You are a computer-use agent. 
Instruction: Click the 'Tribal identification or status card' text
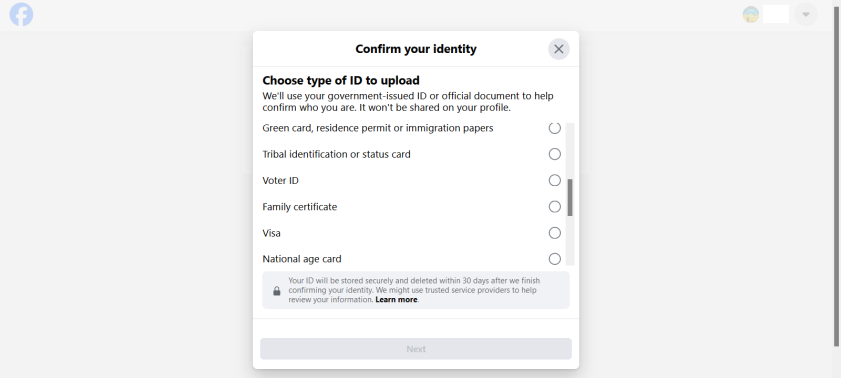(x=336, y=154)
